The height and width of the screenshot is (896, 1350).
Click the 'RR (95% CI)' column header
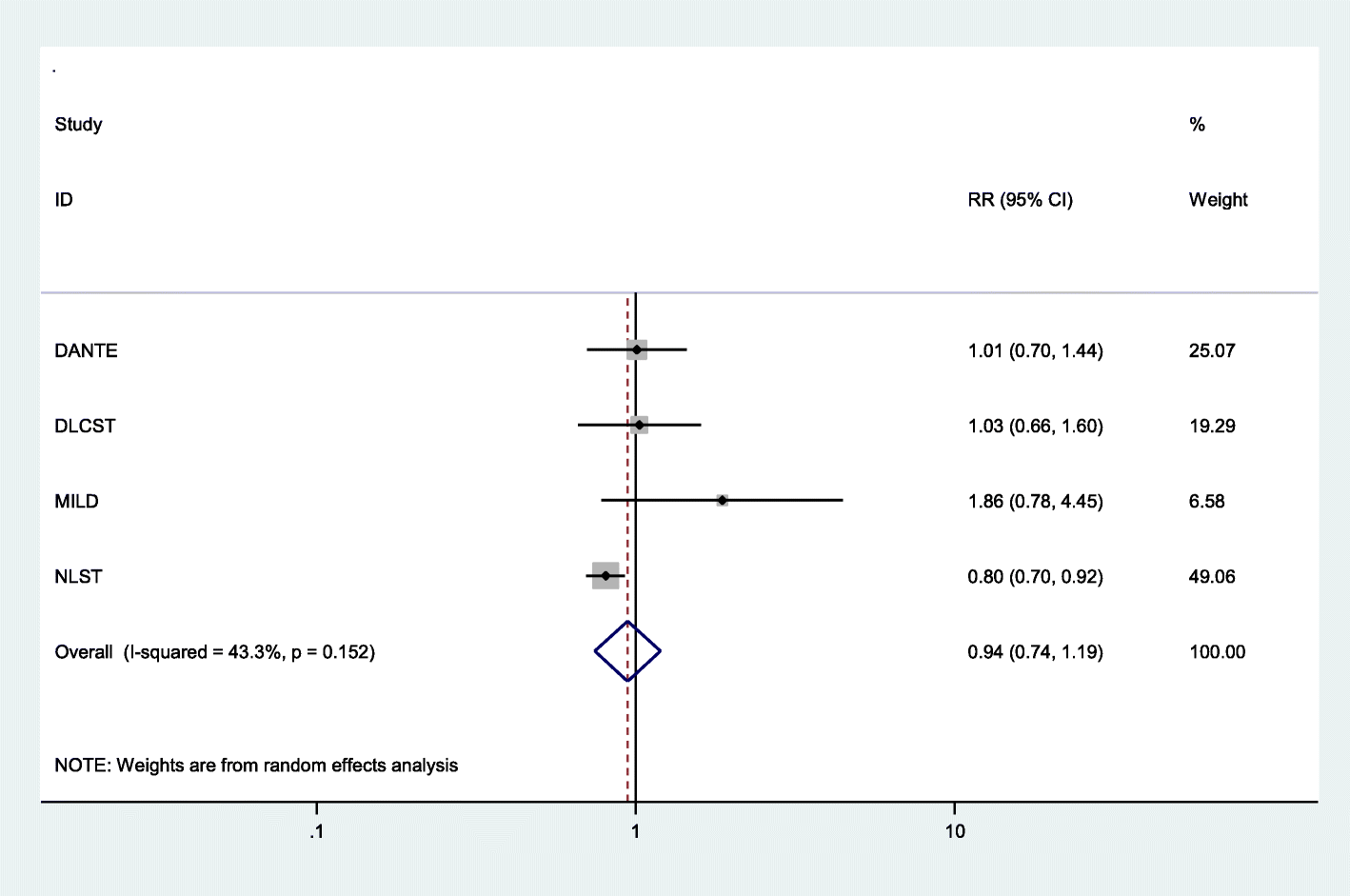click(1020, 200)
